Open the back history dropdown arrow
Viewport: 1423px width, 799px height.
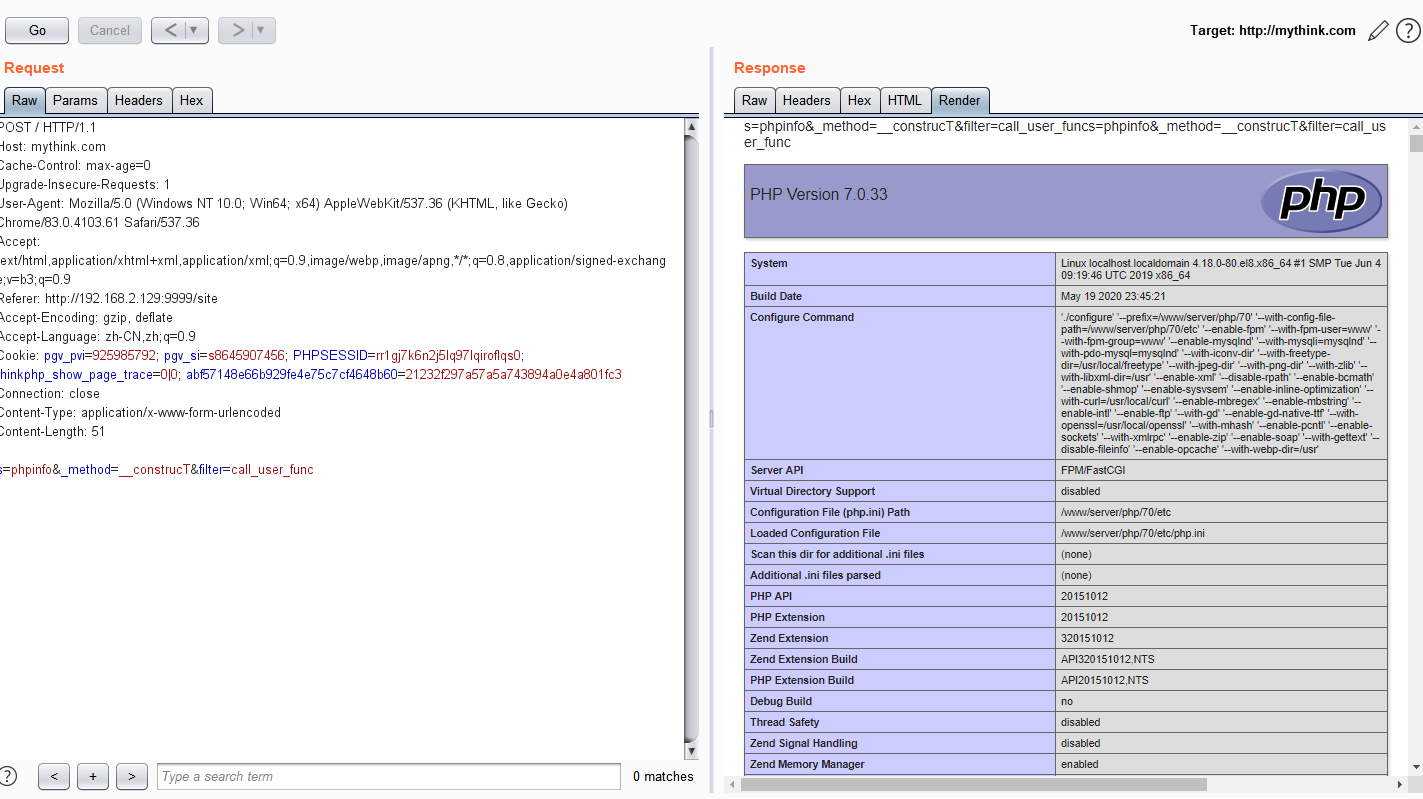(x=196, y=31)
